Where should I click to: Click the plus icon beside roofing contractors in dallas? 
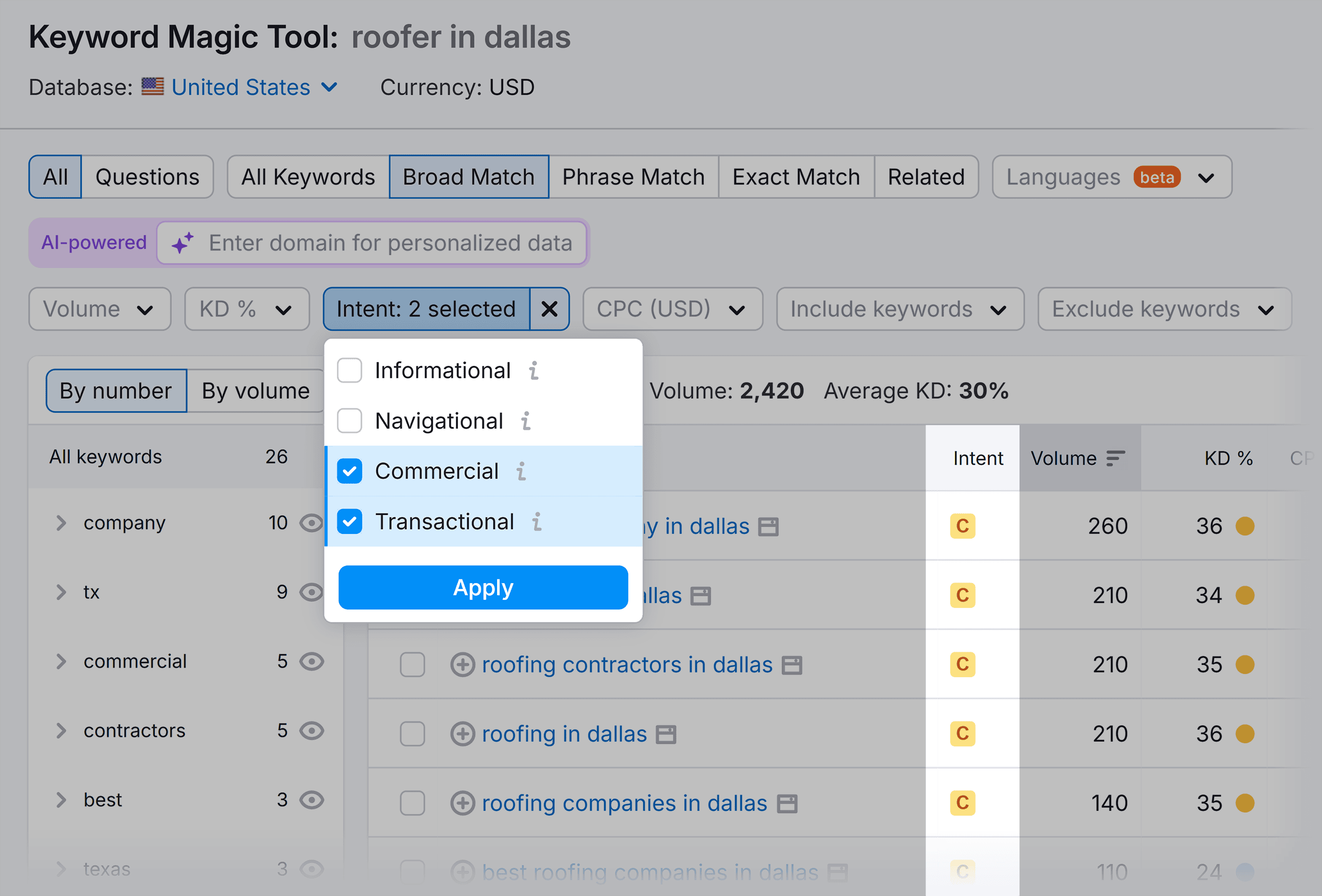click(x=463, y=664)
